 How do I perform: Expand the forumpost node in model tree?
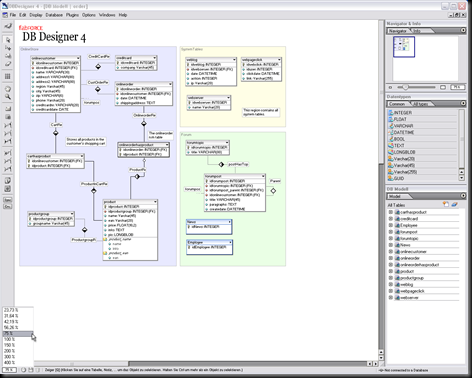[391, 232]
